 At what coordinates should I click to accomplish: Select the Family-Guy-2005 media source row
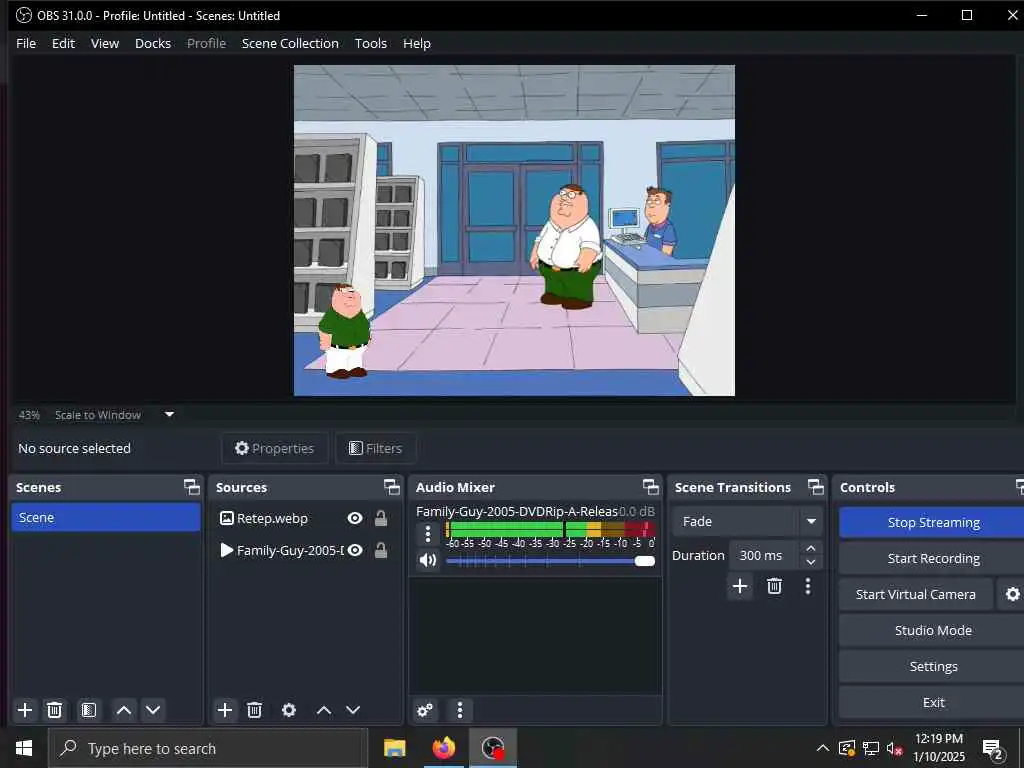305,550
